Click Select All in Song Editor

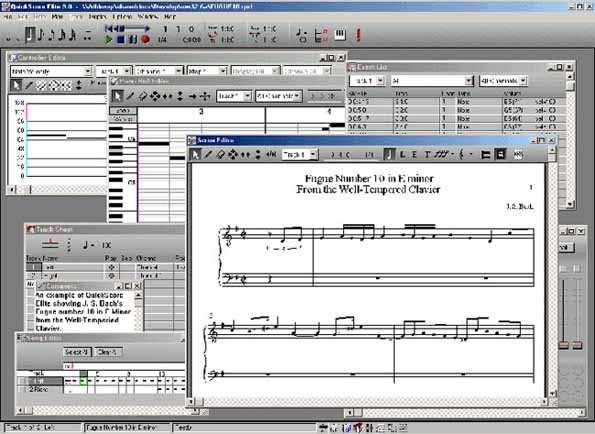coord(77,352)
